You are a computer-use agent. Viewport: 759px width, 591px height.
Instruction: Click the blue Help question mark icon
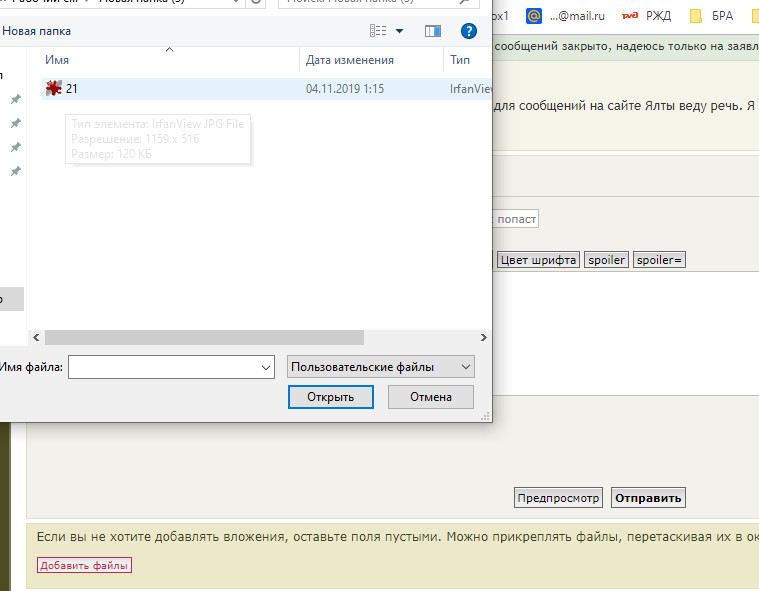pos(468,31)
